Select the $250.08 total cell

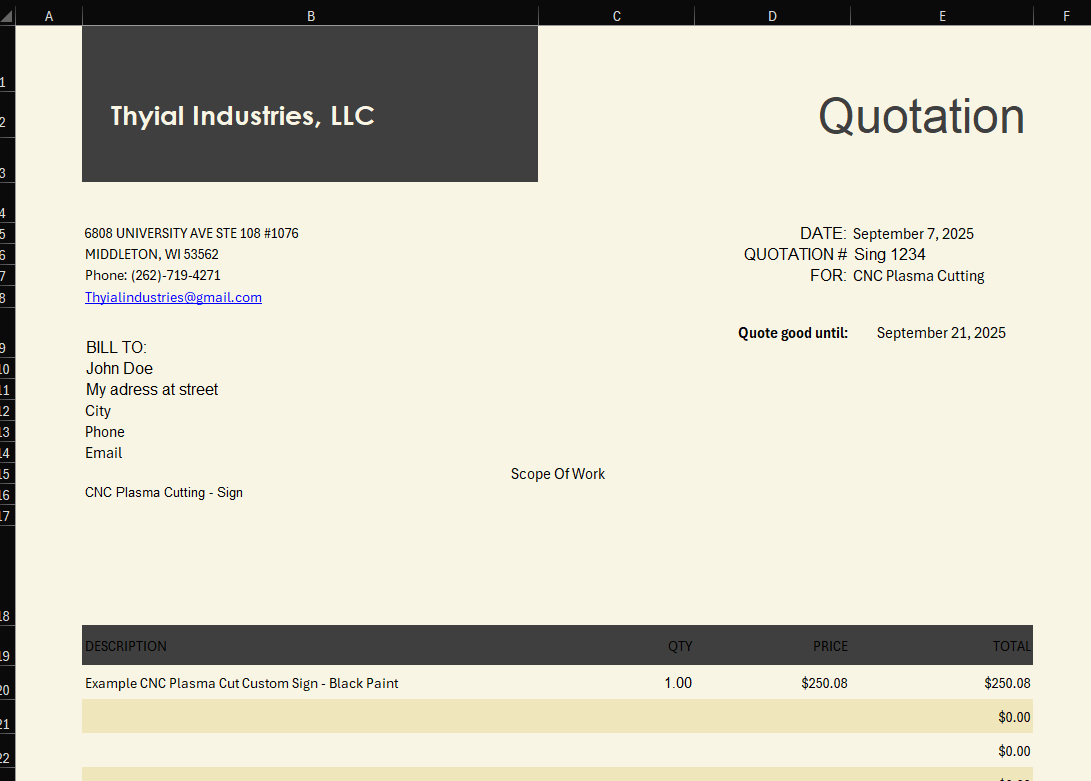tap(1007, 683)
